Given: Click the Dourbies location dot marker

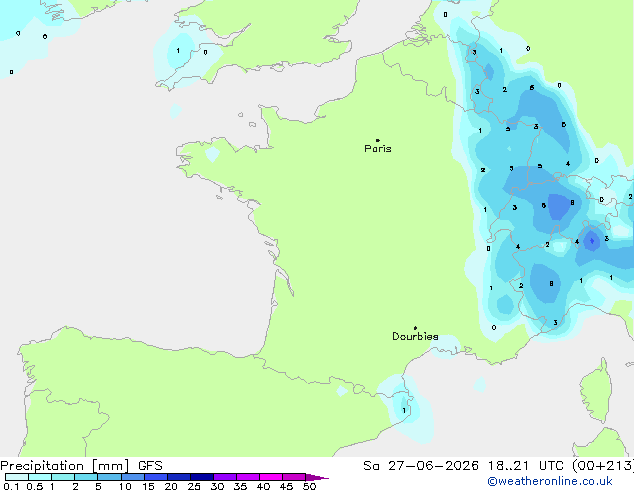Looking at the screenshot, I should 415,328.
